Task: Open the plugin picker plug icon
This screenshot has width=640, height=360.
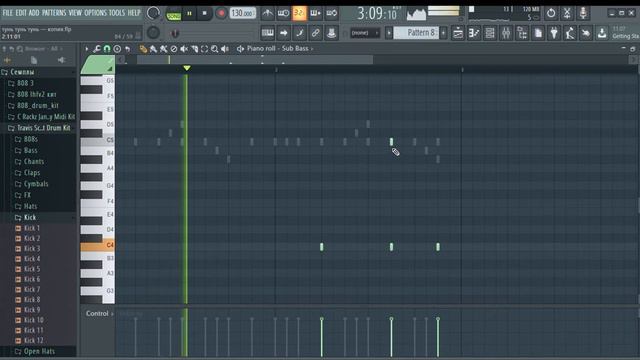Action: click(554, 33)
